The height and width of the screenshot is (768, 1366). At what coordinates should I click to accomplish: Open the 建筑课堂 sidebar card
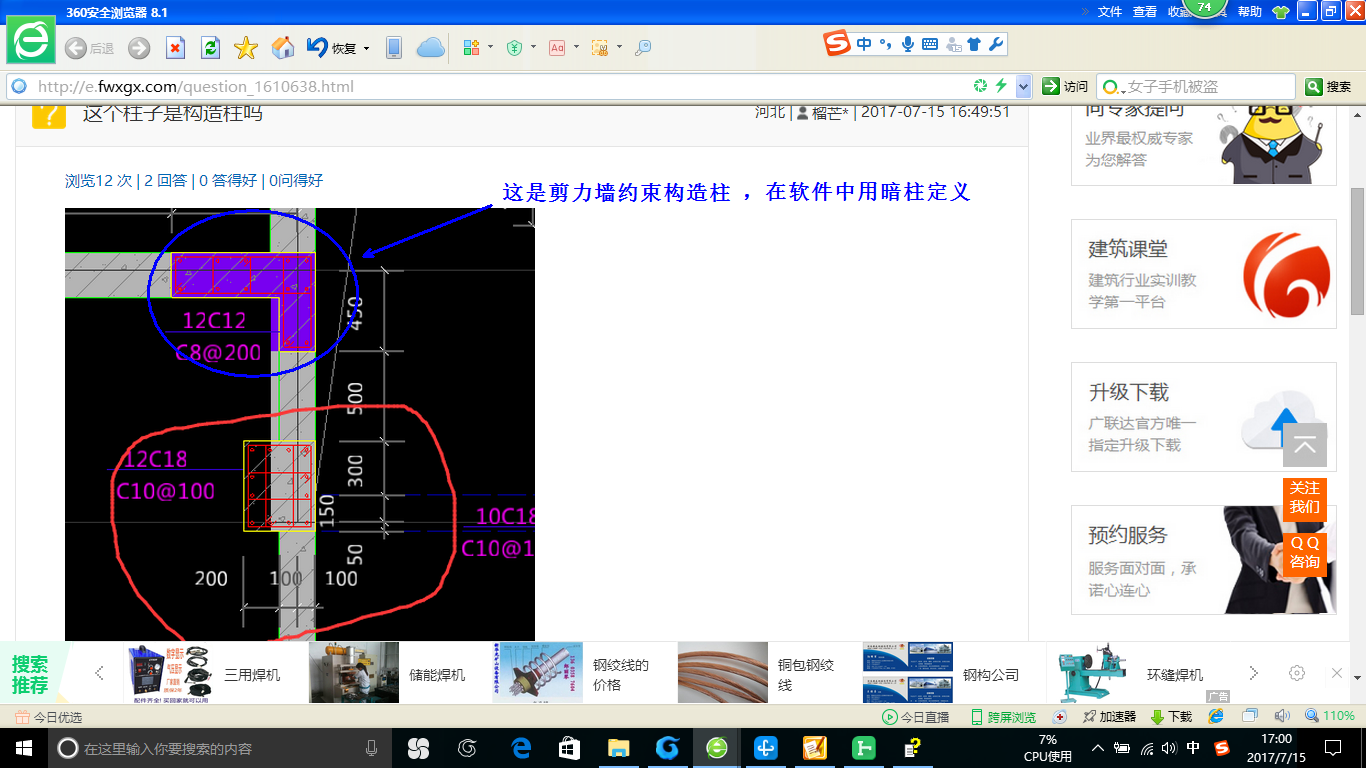[1204, 274]
